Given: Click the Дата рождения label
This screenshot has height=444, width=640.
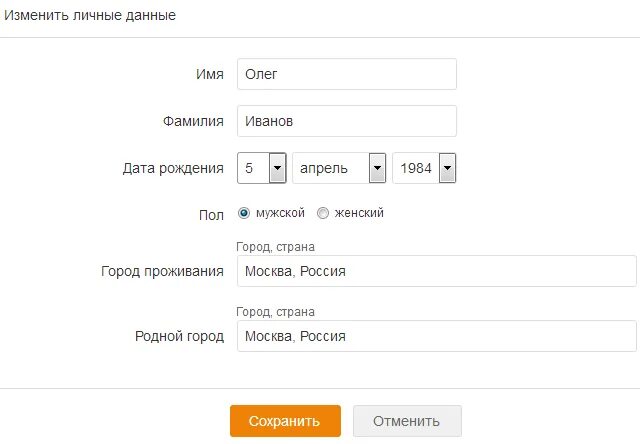Looking at the screenshot, I should 173,168.
